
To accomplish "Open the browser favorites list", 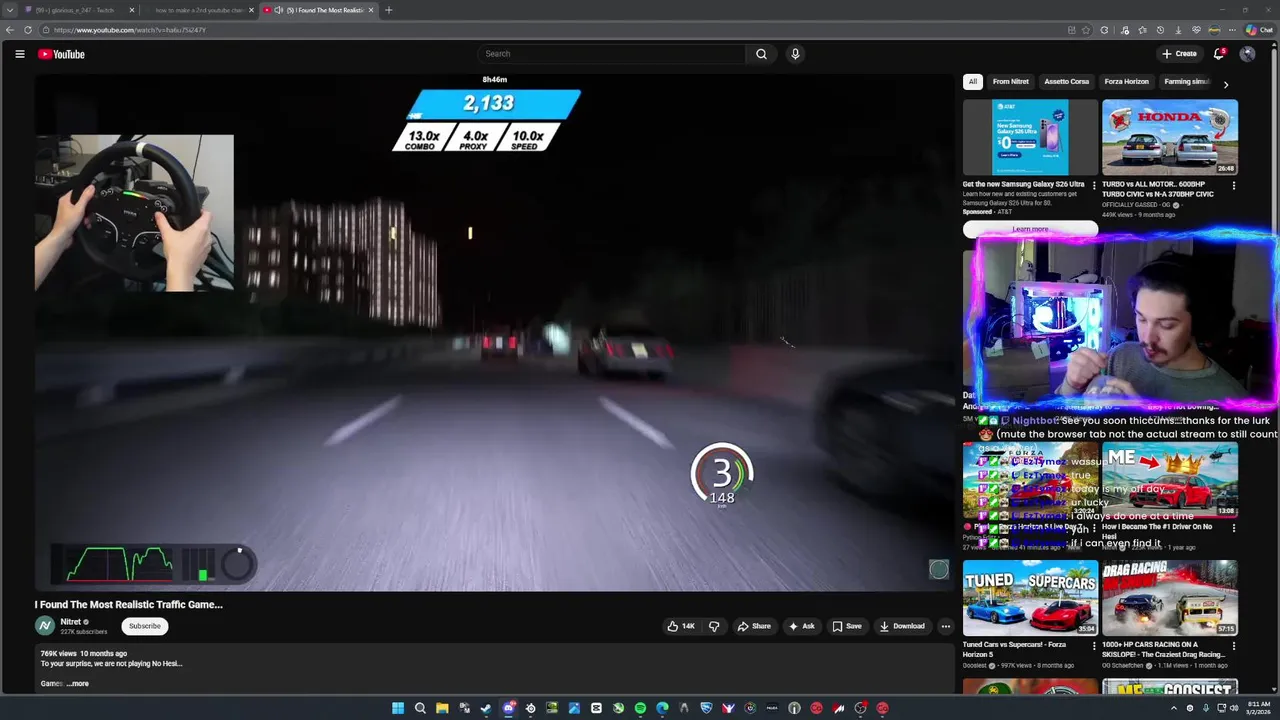I will click(x=1142, y=30).
